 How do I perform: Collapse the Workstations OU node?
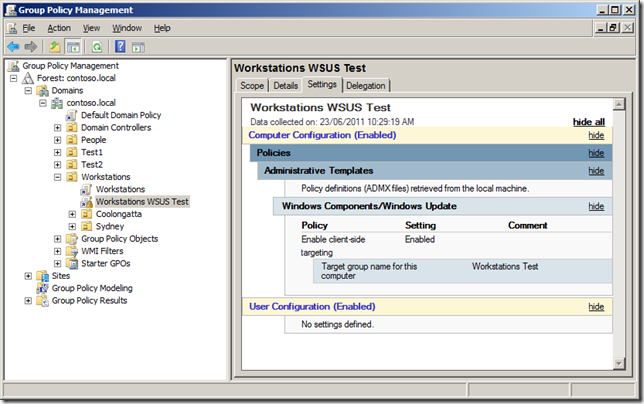[x=58, y=176]
